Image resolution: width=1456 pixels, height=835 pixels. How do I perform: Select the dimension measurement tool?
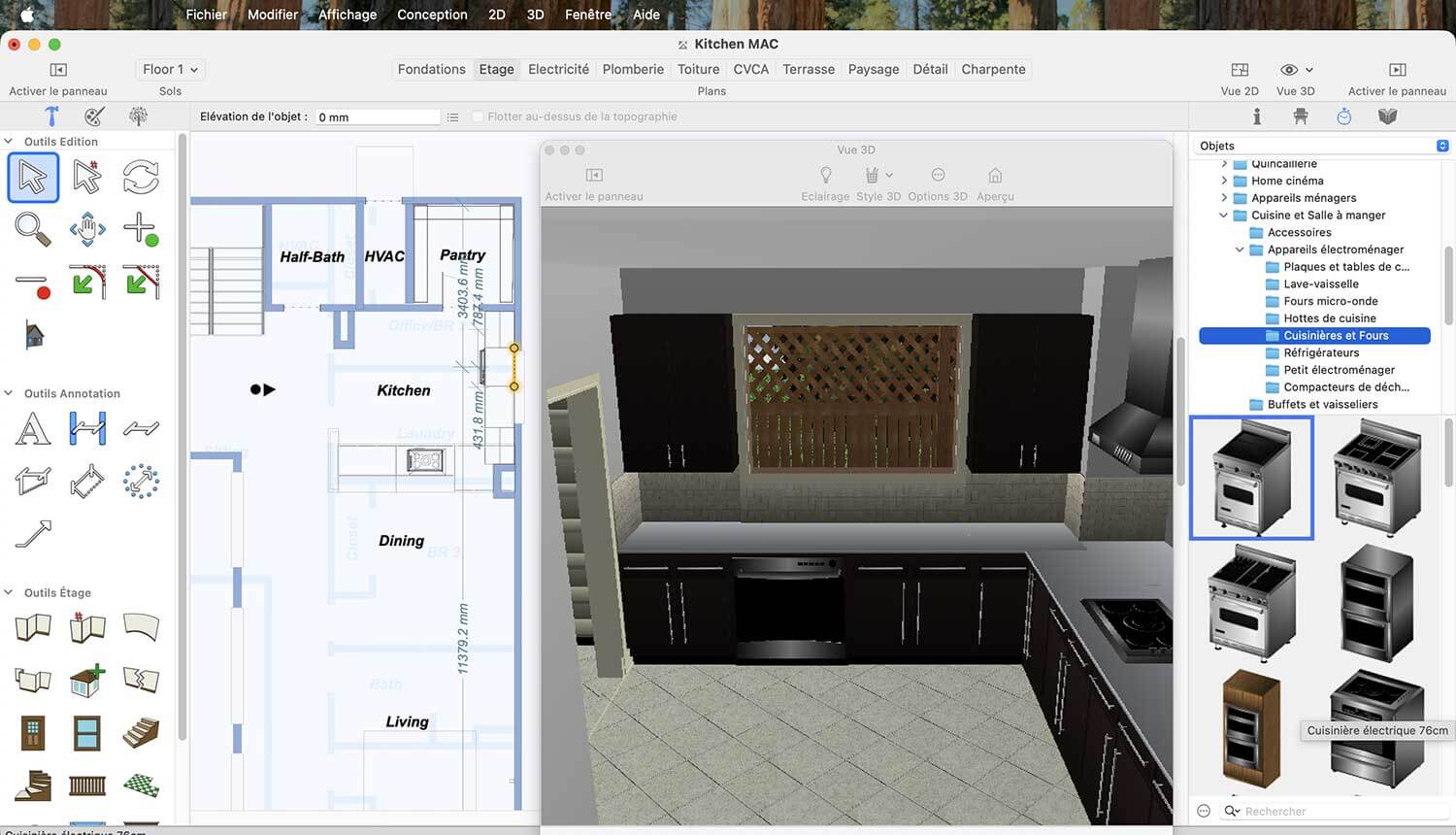87,428
